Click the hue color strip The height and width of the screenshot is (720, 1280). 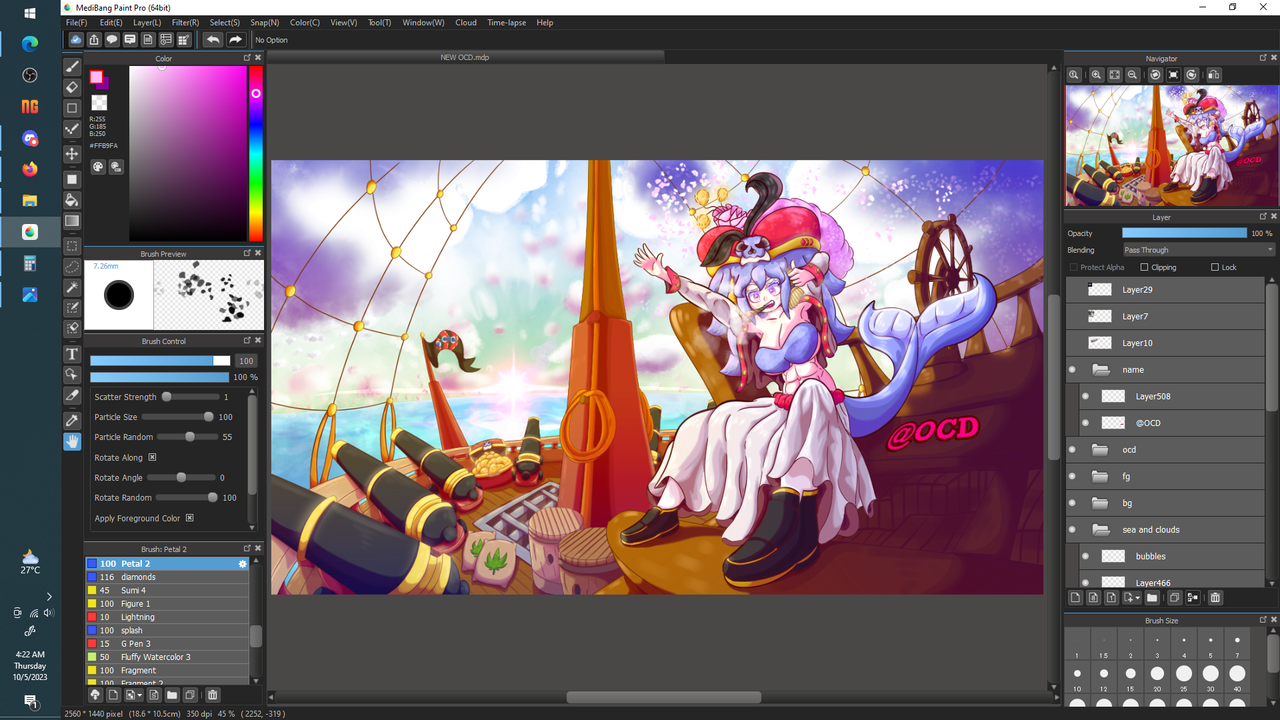tap(256, 153)
